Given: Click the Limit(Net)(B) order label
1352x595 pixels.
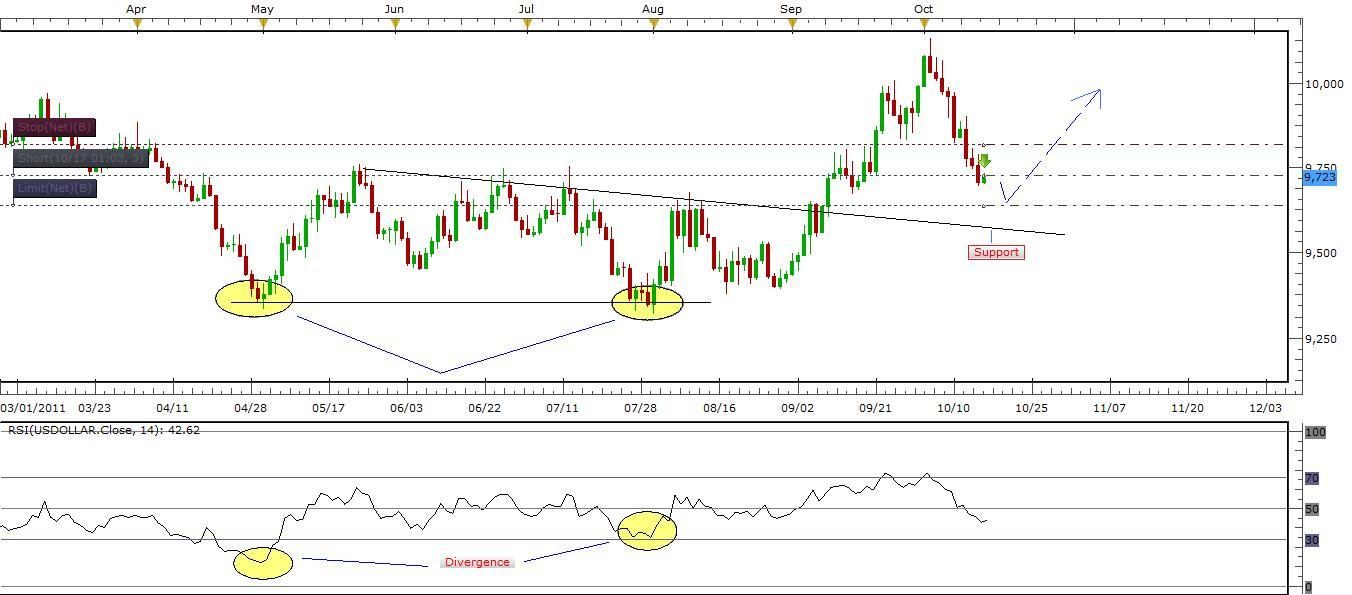Looking at the screenshot, I should [53, 188].
